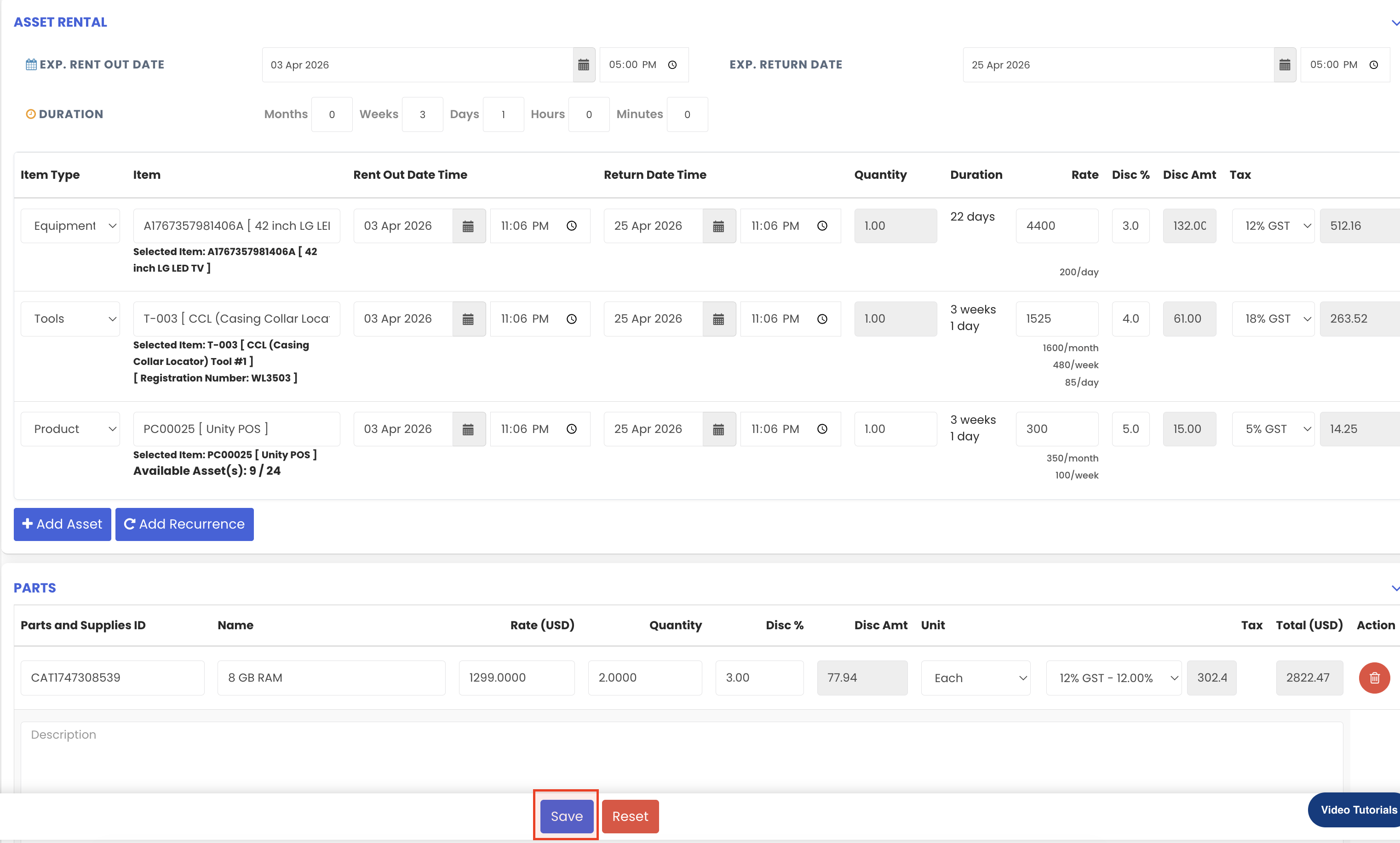The height and width of the screenshot is (843, 1400).
Task: Click the Add Recurrence button
Action: click(185, 524)
